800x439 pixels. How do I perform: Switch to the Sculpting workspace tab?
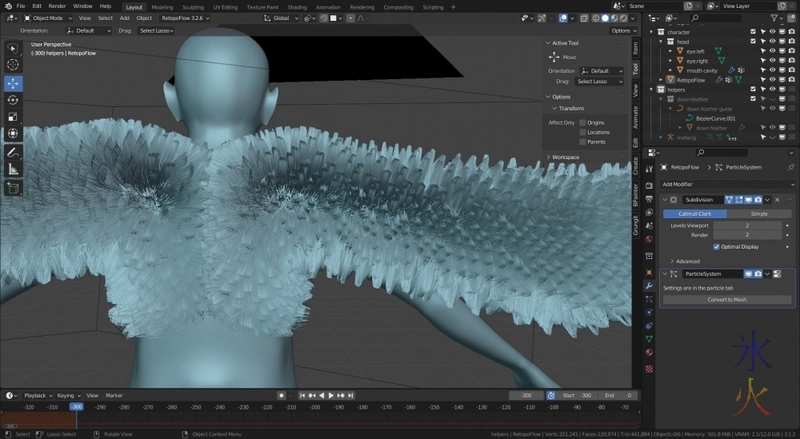tap(193, 7)
